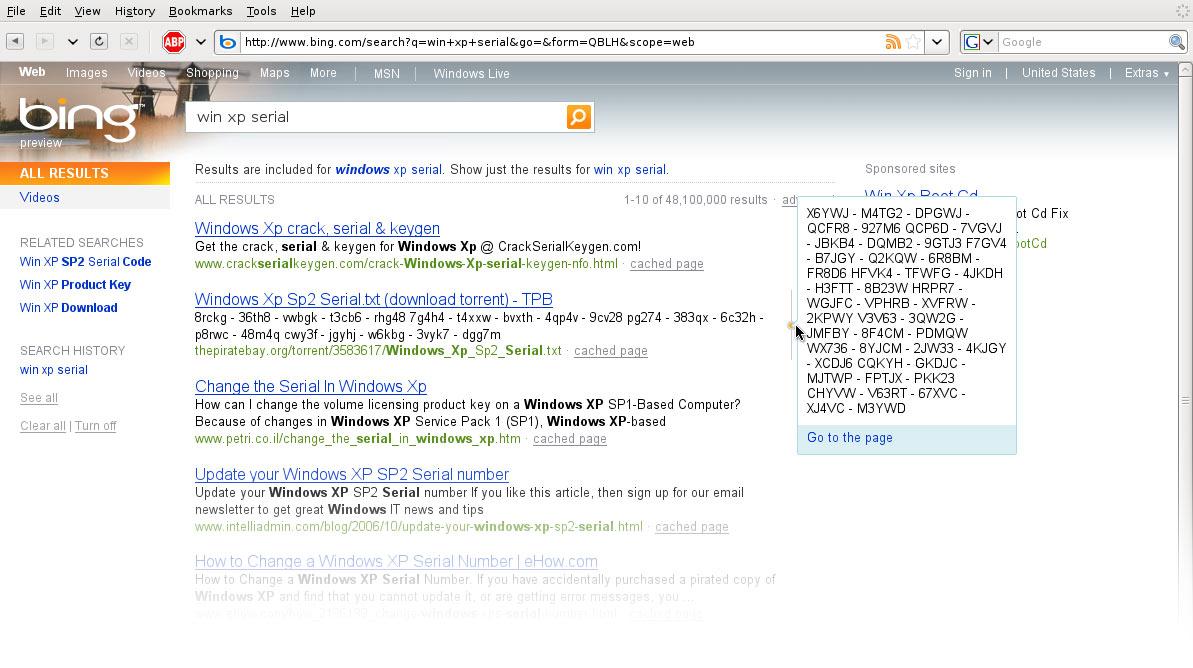Click the Bing site icon in address bar
Screen dimensions: 1193x668
coord(228,42)
